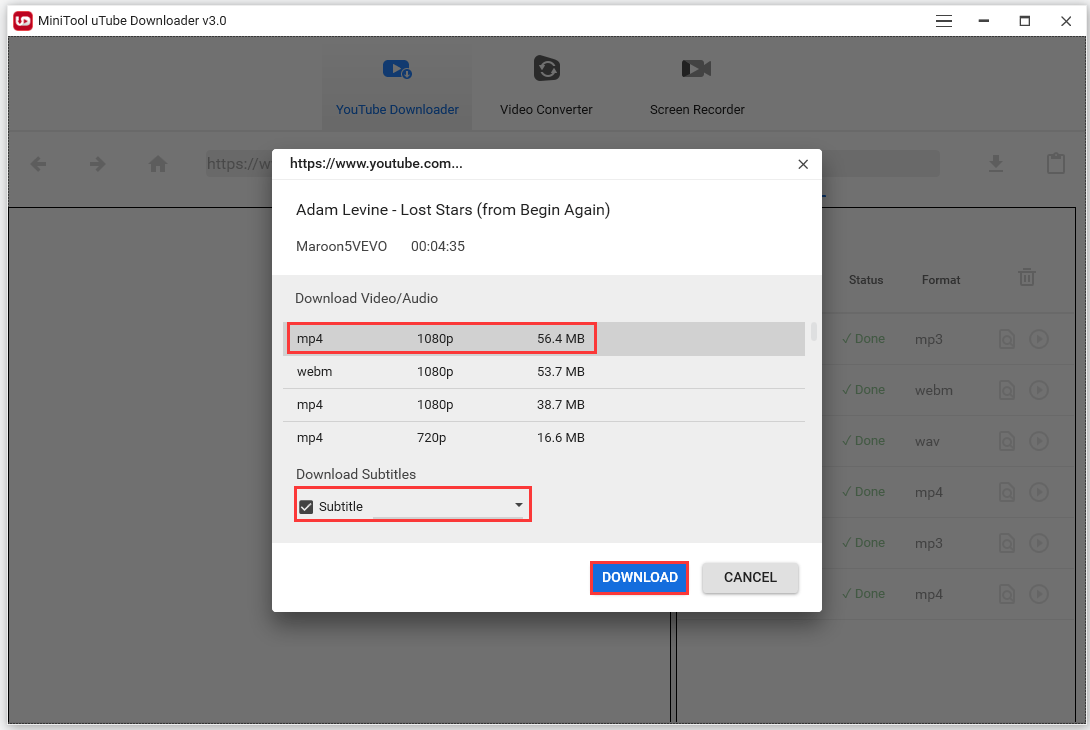1090x730 pixels.
Task: Open the hamburger menu in title bar
Action: pyautogui.click(x=943, y=20)
